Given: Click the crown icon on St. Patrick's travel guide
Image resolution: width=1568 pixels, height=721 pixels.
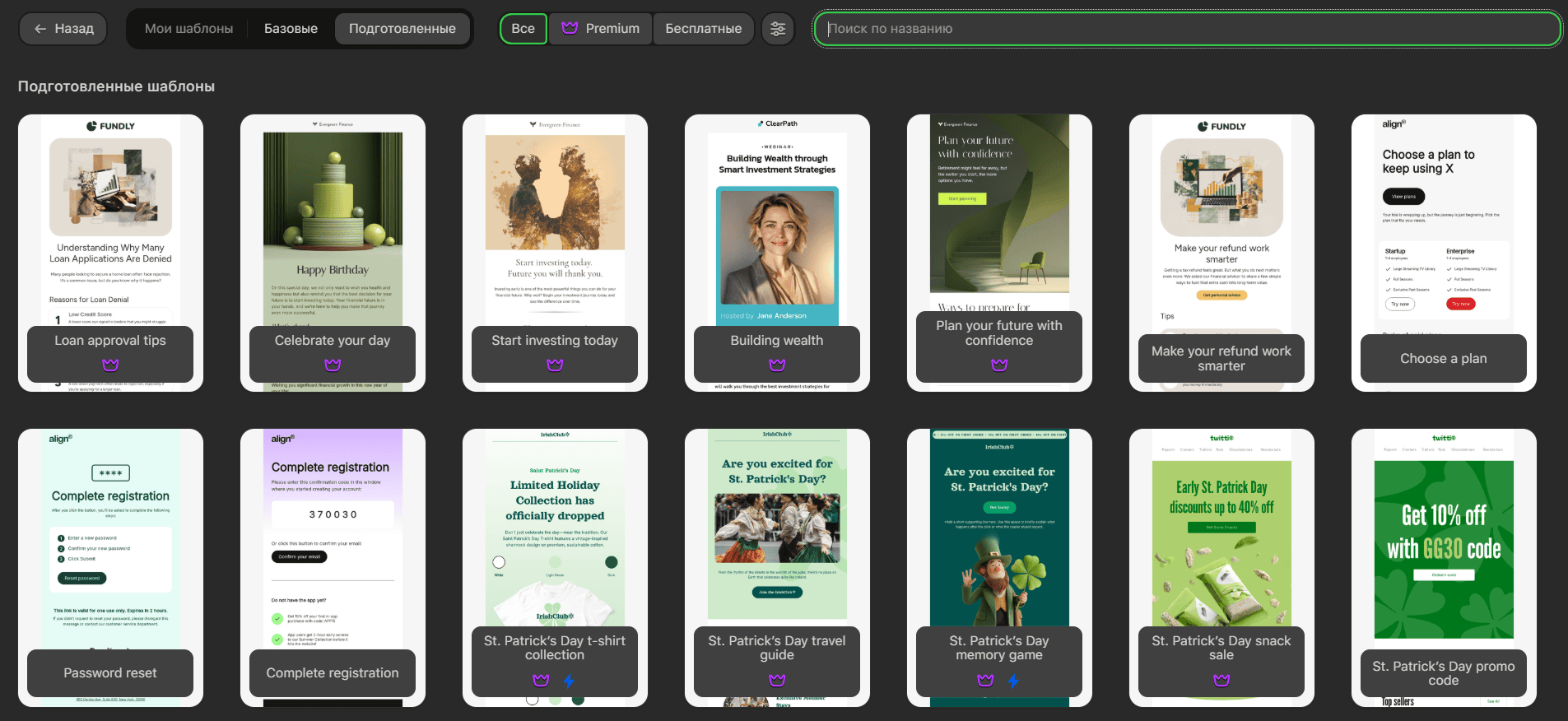Looking at the screenshot, I should [777, 680].
